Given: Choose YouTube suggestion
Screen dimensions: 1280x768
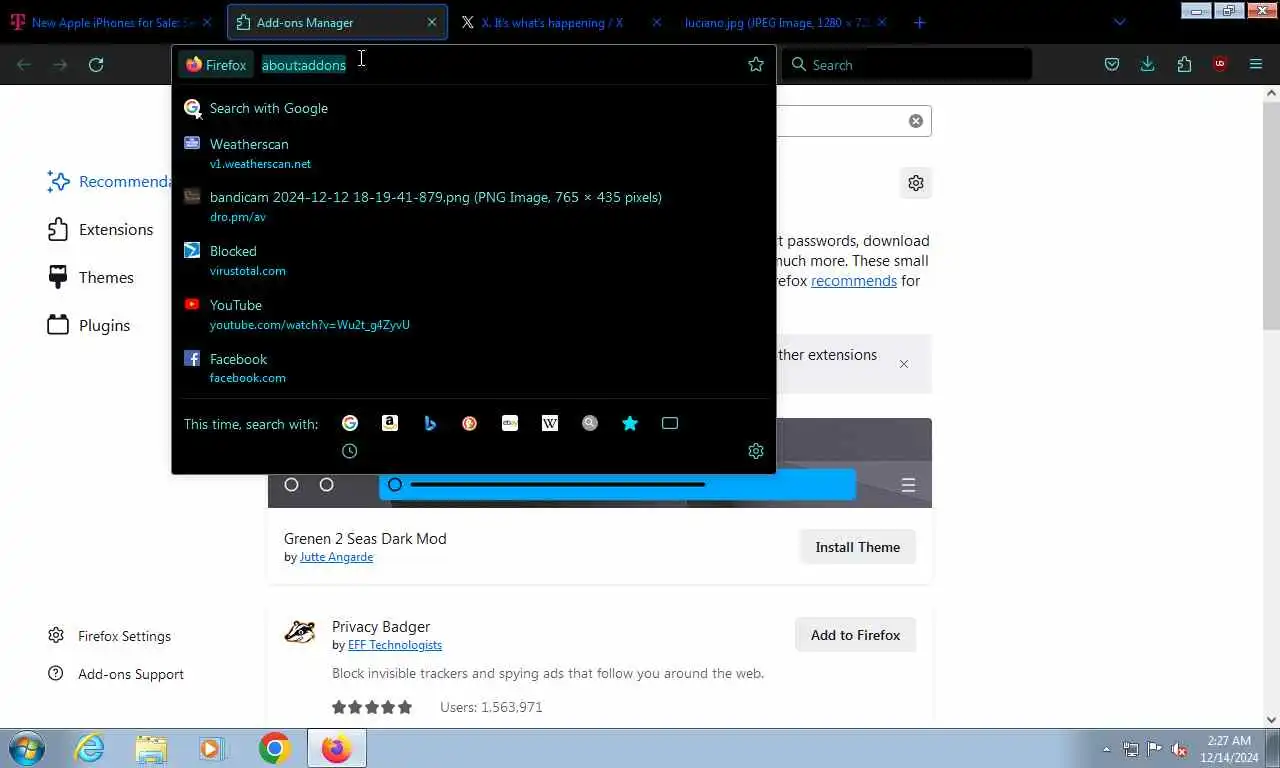Looking at the screenshot, I should tap(474, 314).
